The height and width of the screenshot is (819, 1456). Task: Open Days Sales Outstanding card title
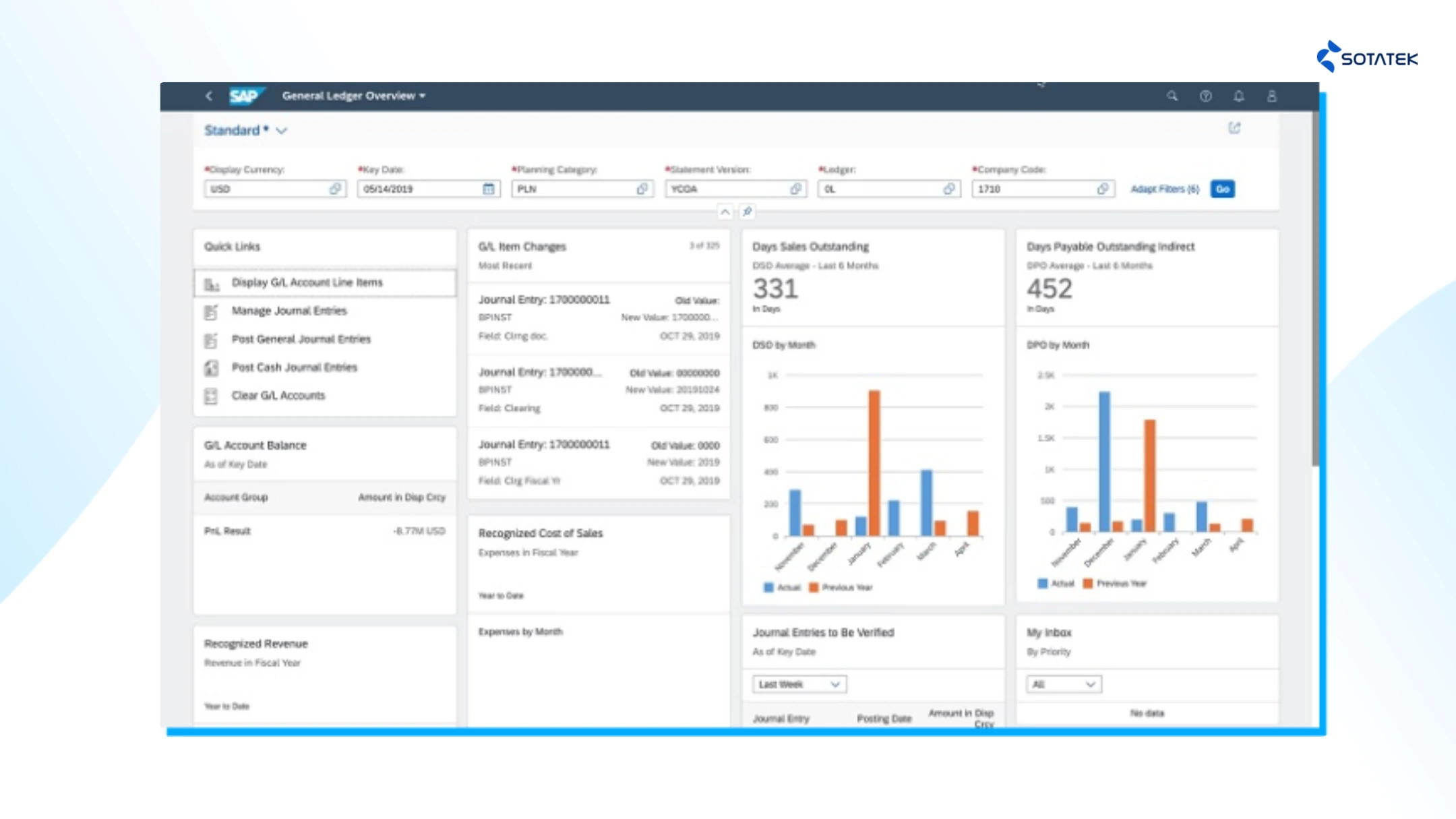pos(810,247)
